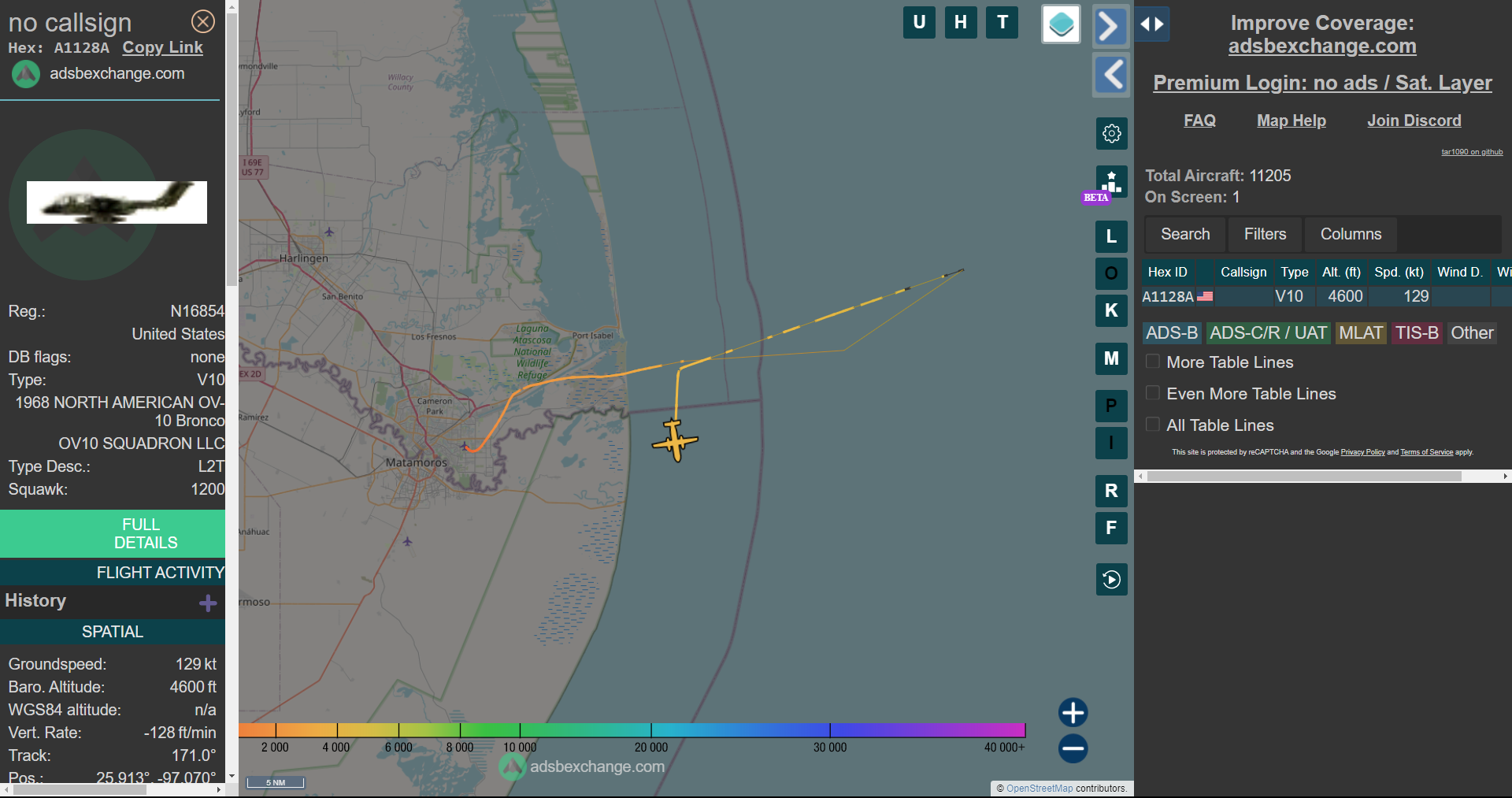Open the FAQ link
Screen dimensions: 1512x798
[x=1199, y=121]
